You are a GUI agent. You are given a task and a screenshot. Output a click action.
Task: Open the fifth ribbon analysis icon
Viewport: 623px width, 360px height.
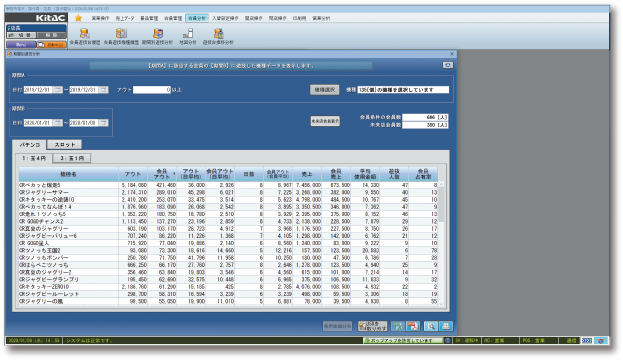[218, 37]
